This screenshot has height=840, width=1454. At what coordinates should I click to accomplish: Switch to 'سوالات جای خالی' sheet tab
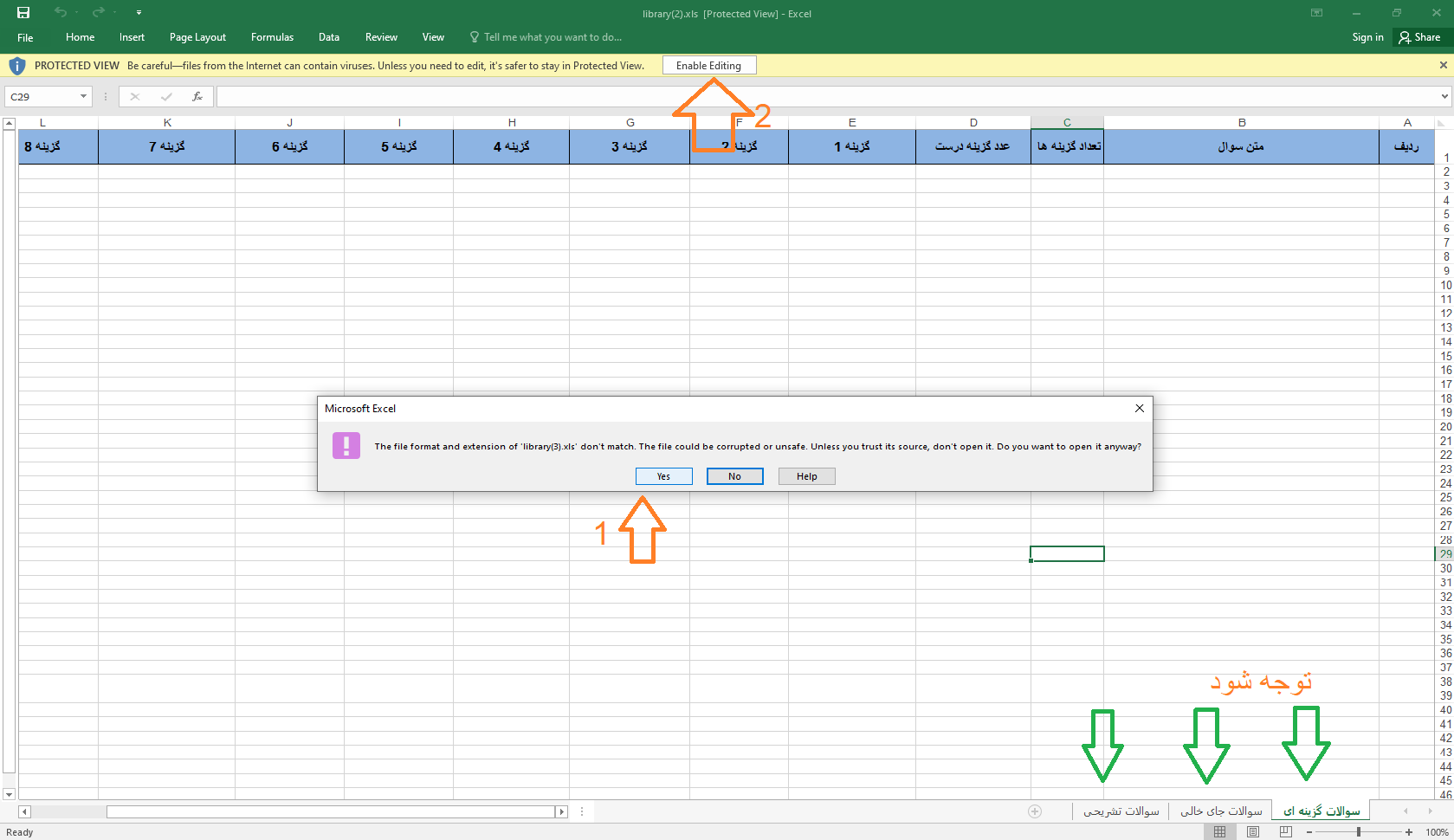click(x=1220, y=811)
